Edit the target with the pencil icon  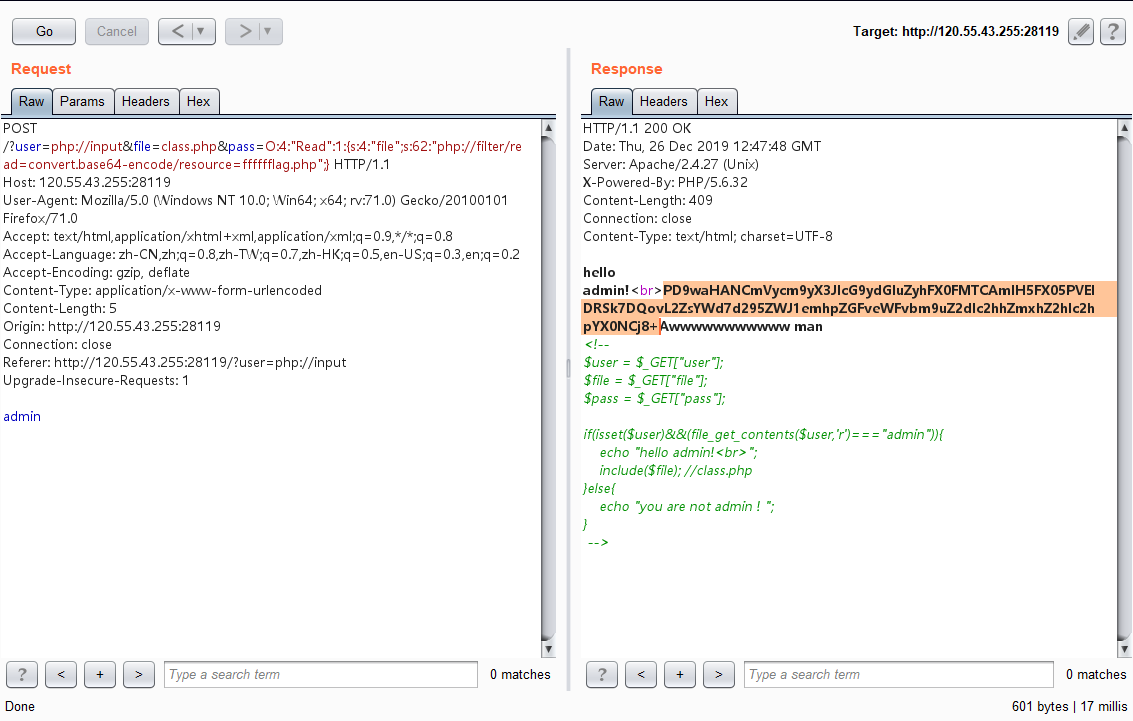(1081, 31)
